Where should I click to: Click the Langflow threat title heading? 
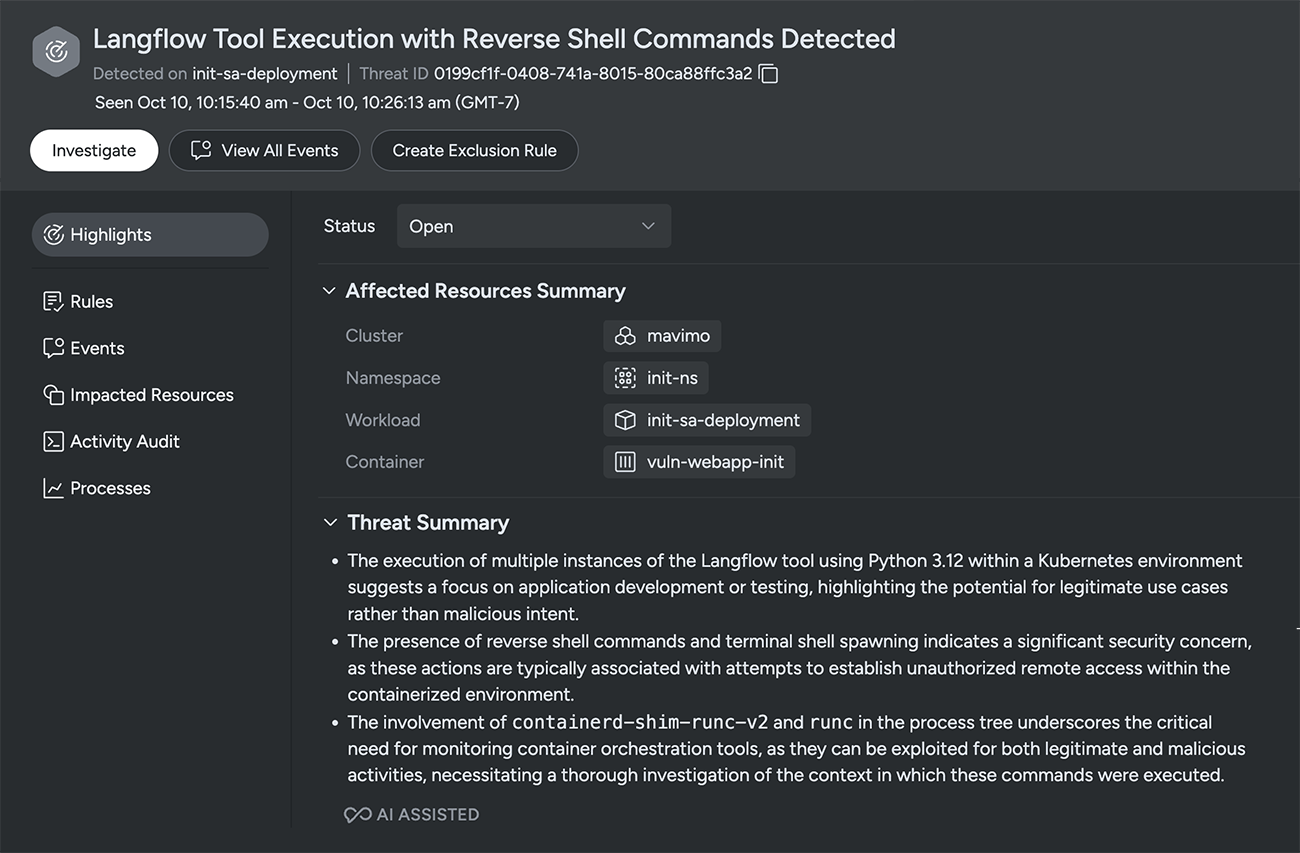coord(494,39)
